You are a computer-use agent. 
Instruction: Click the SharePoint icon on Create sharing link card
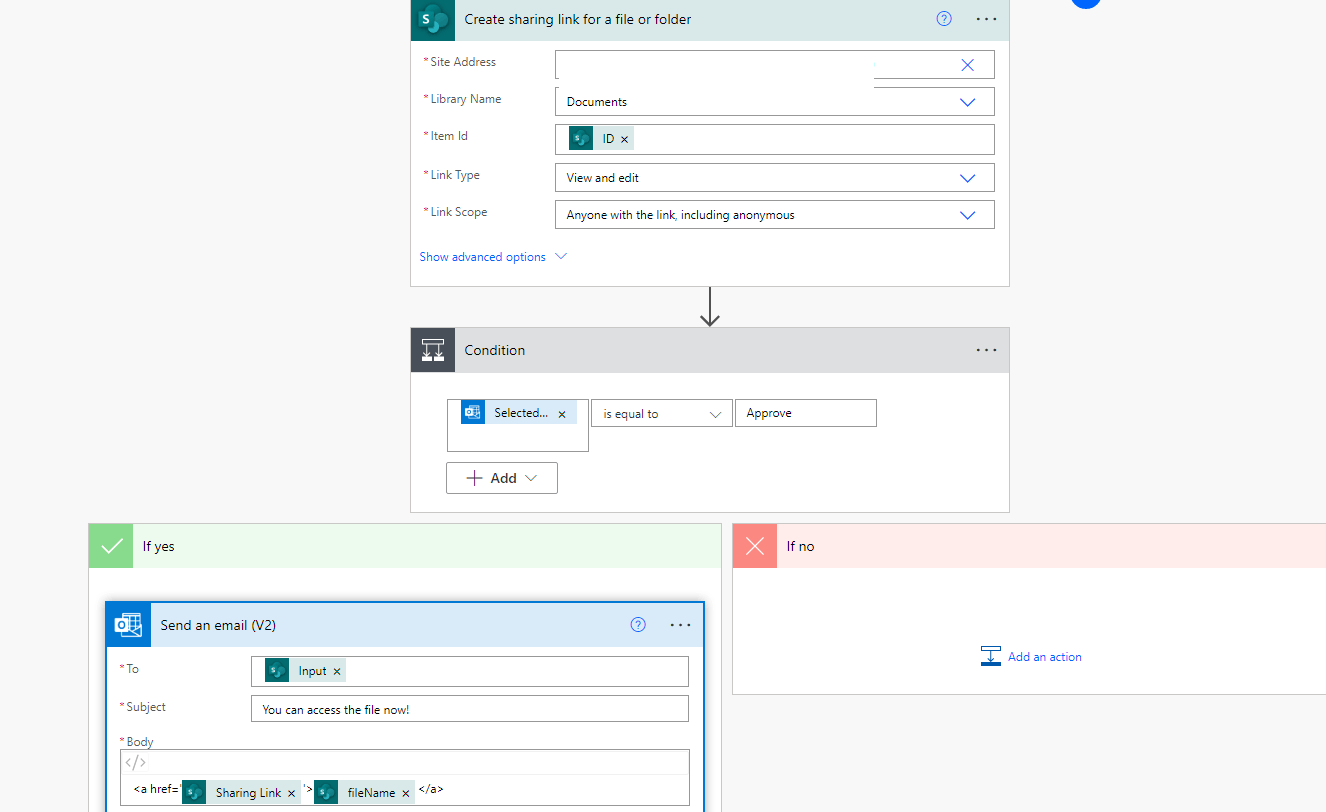point(433,19)
